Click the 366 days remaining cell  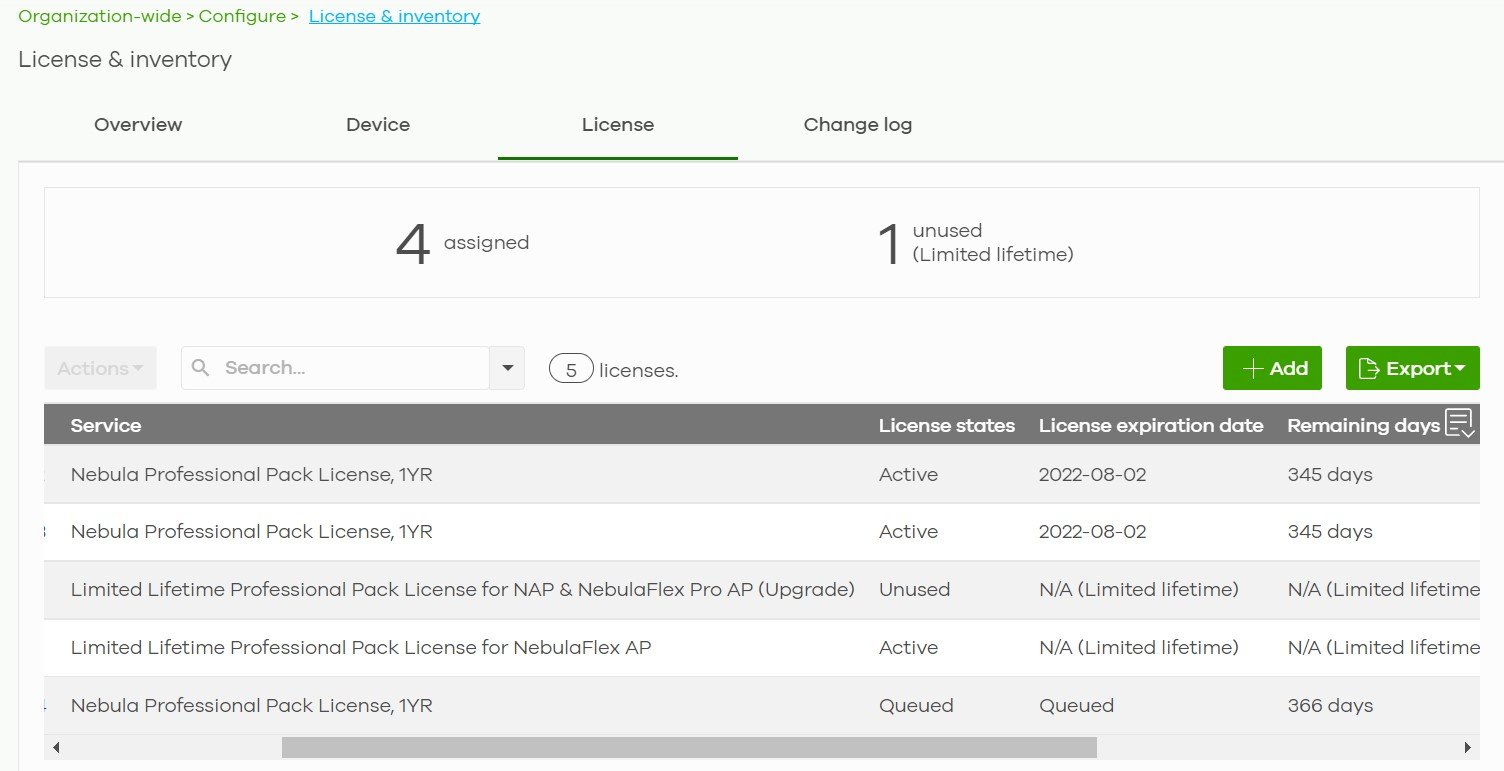click(1330, 705)
